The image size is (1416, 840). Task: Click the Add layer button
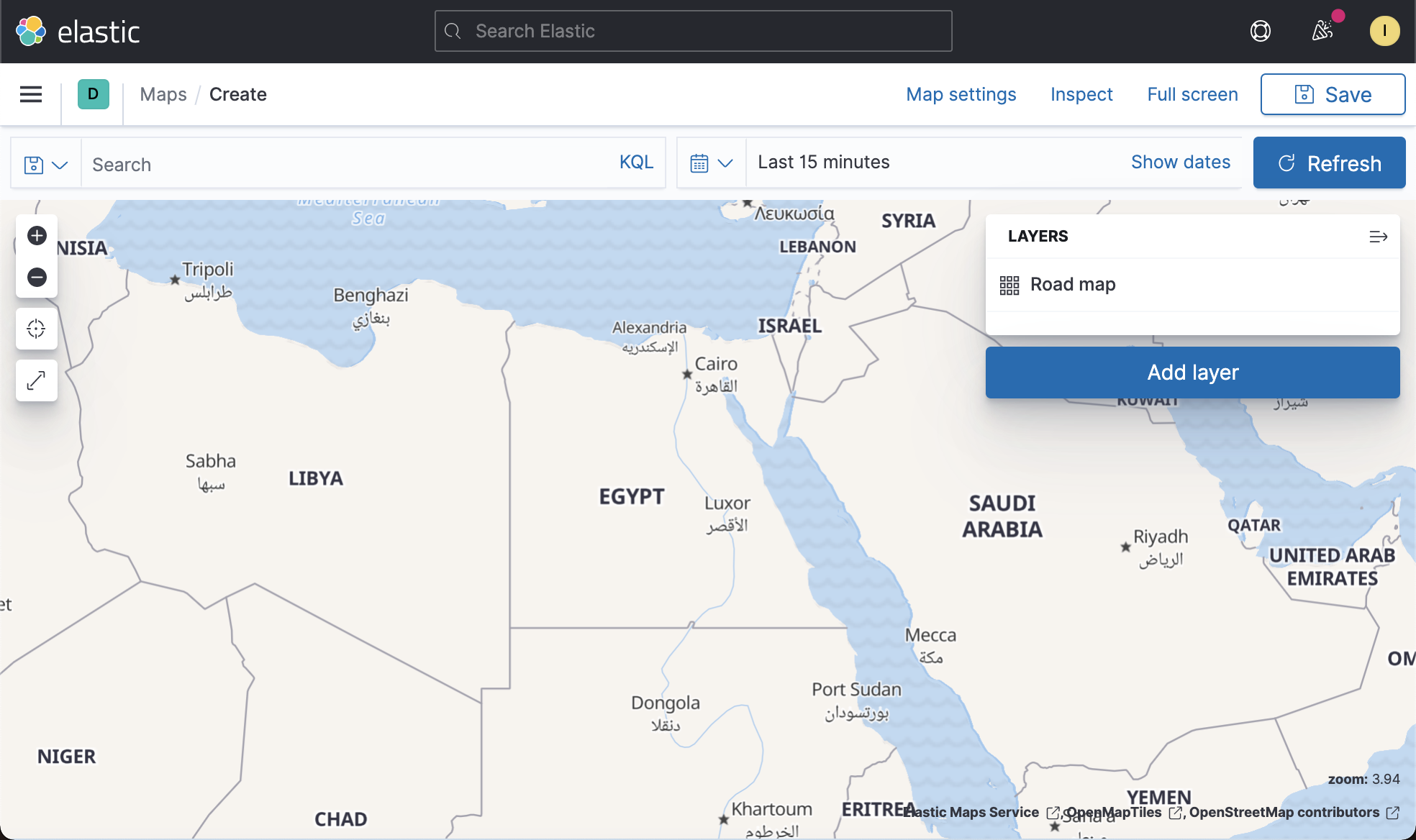(1192, 373)
